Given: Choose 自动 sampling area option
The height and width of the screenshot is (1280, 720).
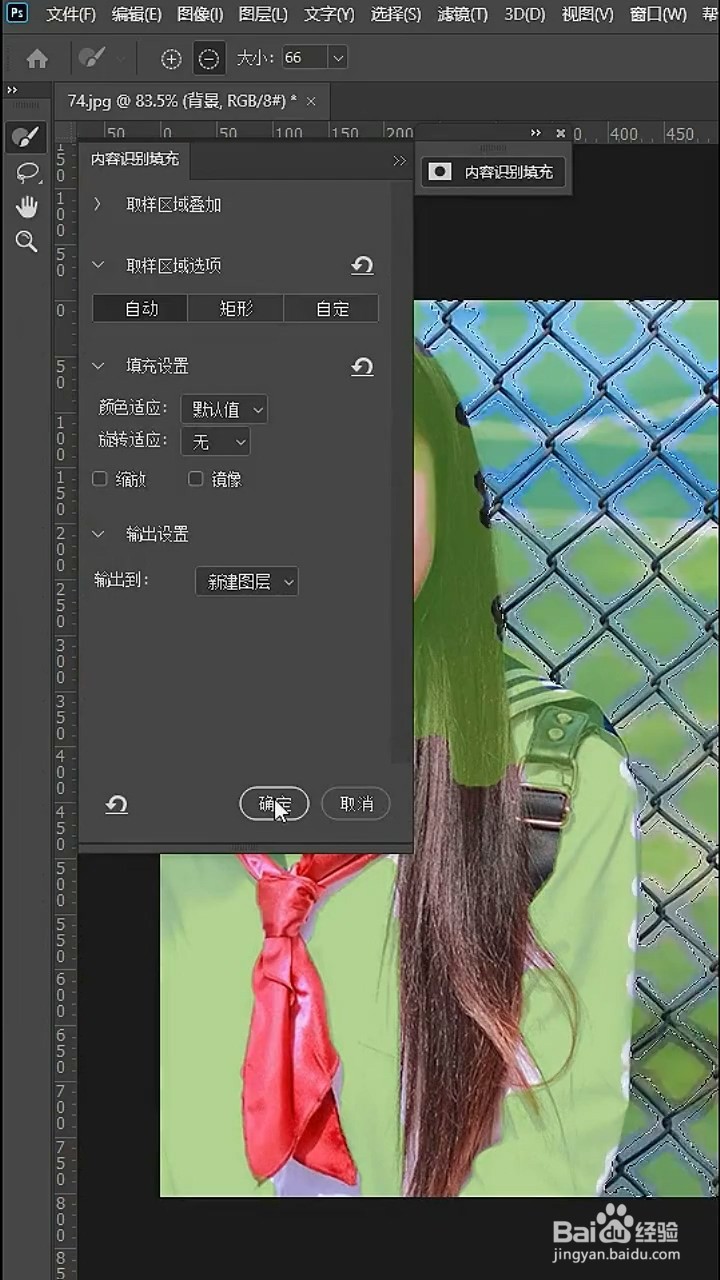Looking at the screenshot, I should tap(141, 309).
